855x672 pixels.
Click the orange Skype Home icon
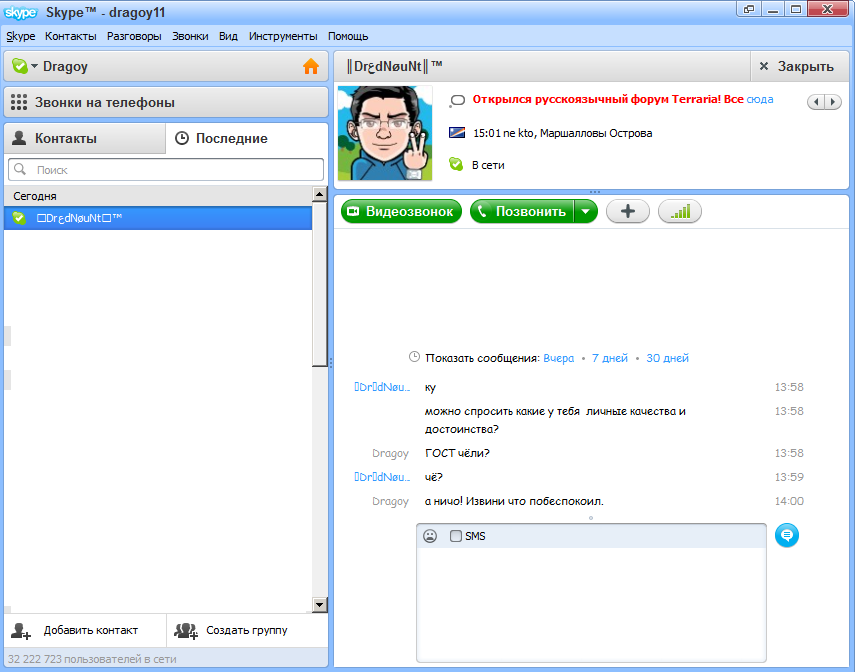(311, 66)
